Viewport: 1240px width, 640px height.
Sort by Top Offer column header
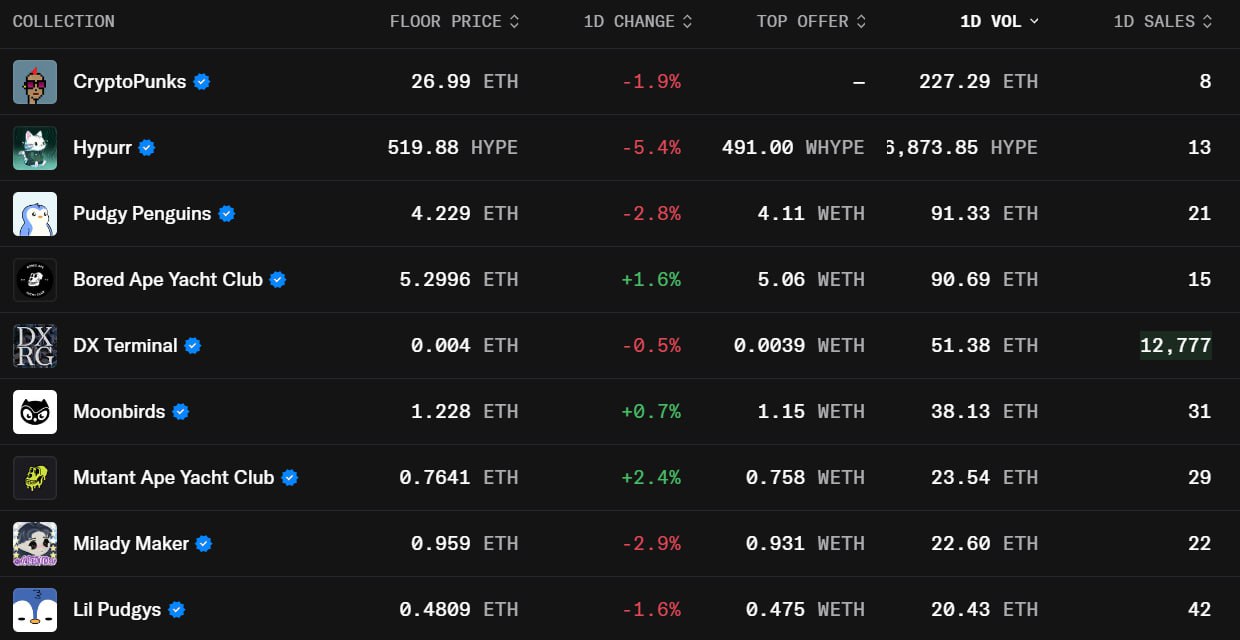pyautogui.click(x=811, y=21)
